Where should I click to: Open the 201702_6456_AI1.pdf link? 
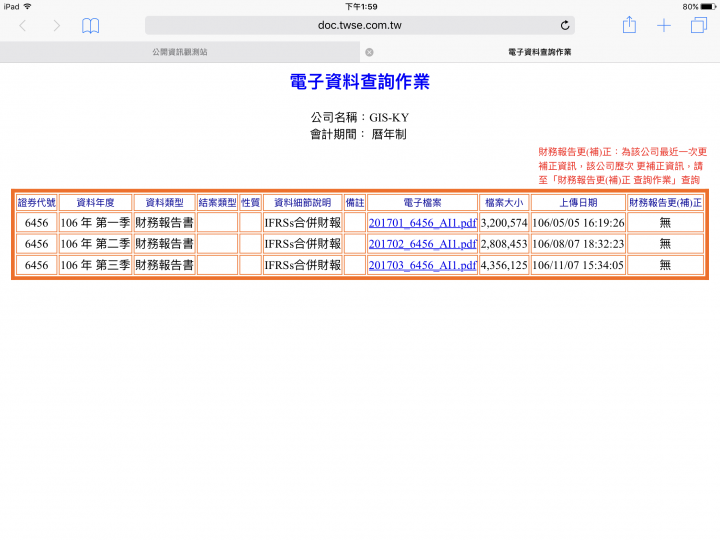click(422, 244)
